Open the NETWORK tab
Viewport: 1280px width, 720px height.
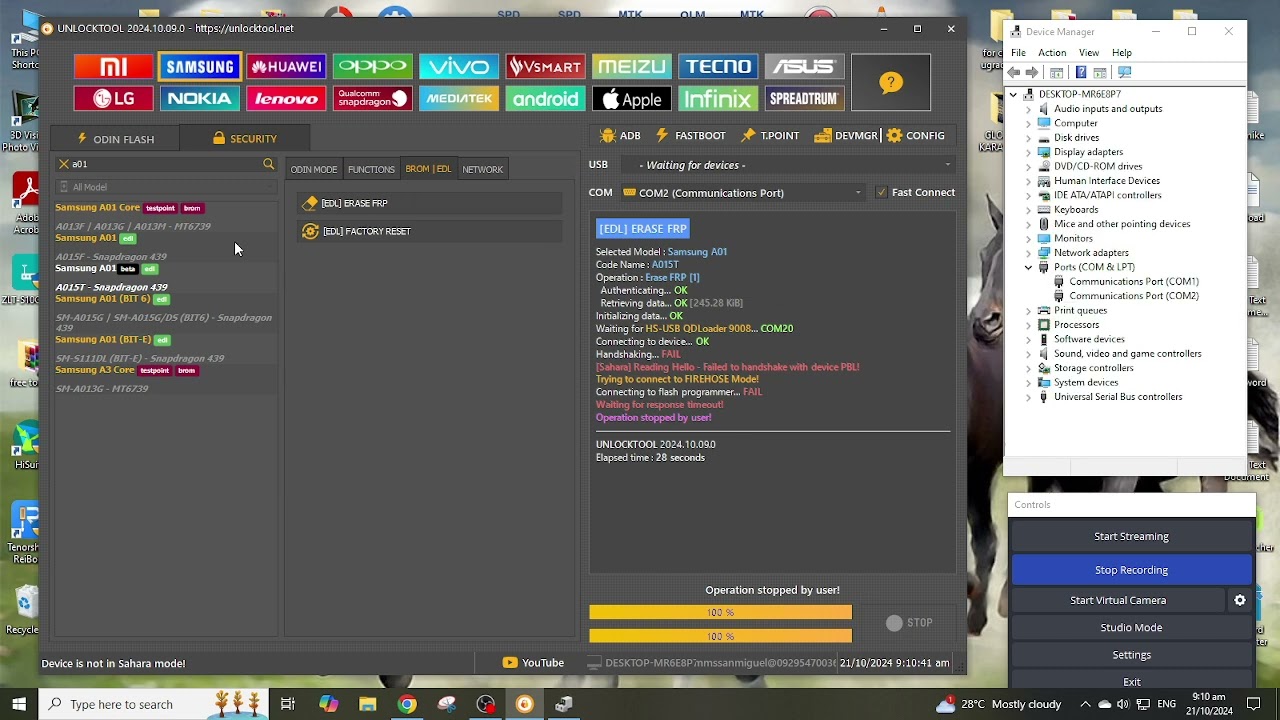point(482,170)
